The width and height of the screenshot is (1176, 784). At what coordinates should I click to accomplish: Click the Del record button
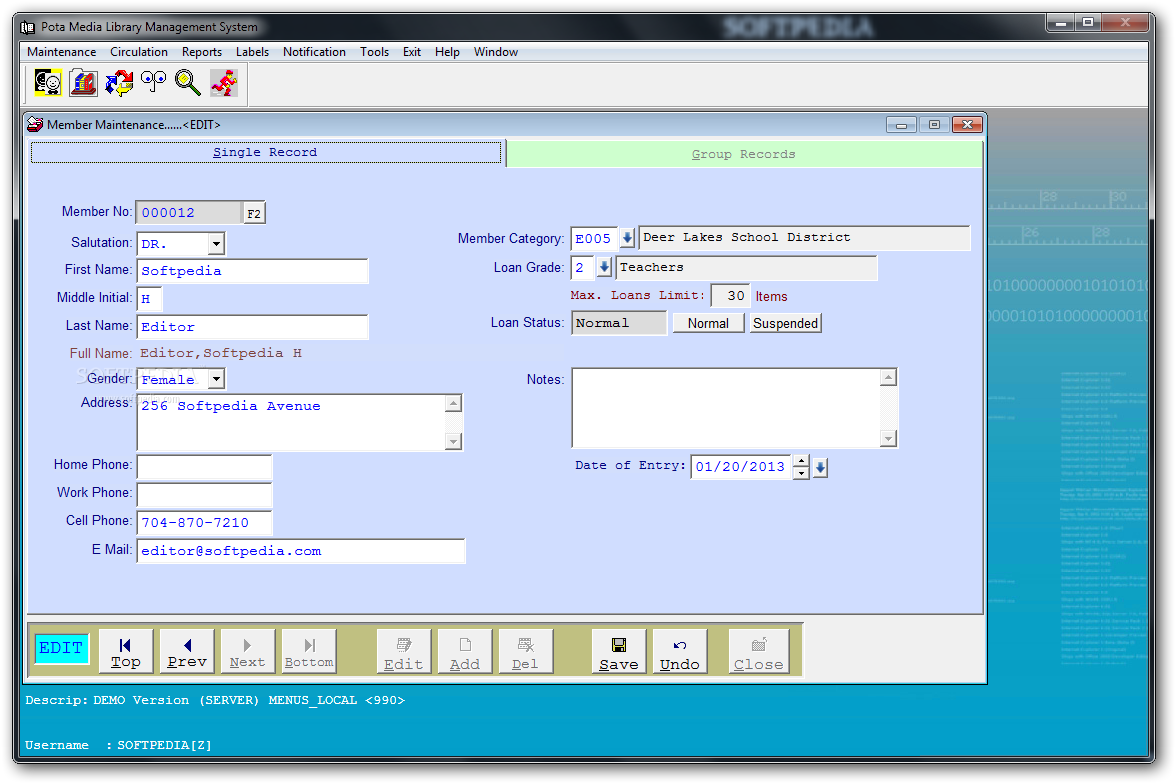point(525,651)
